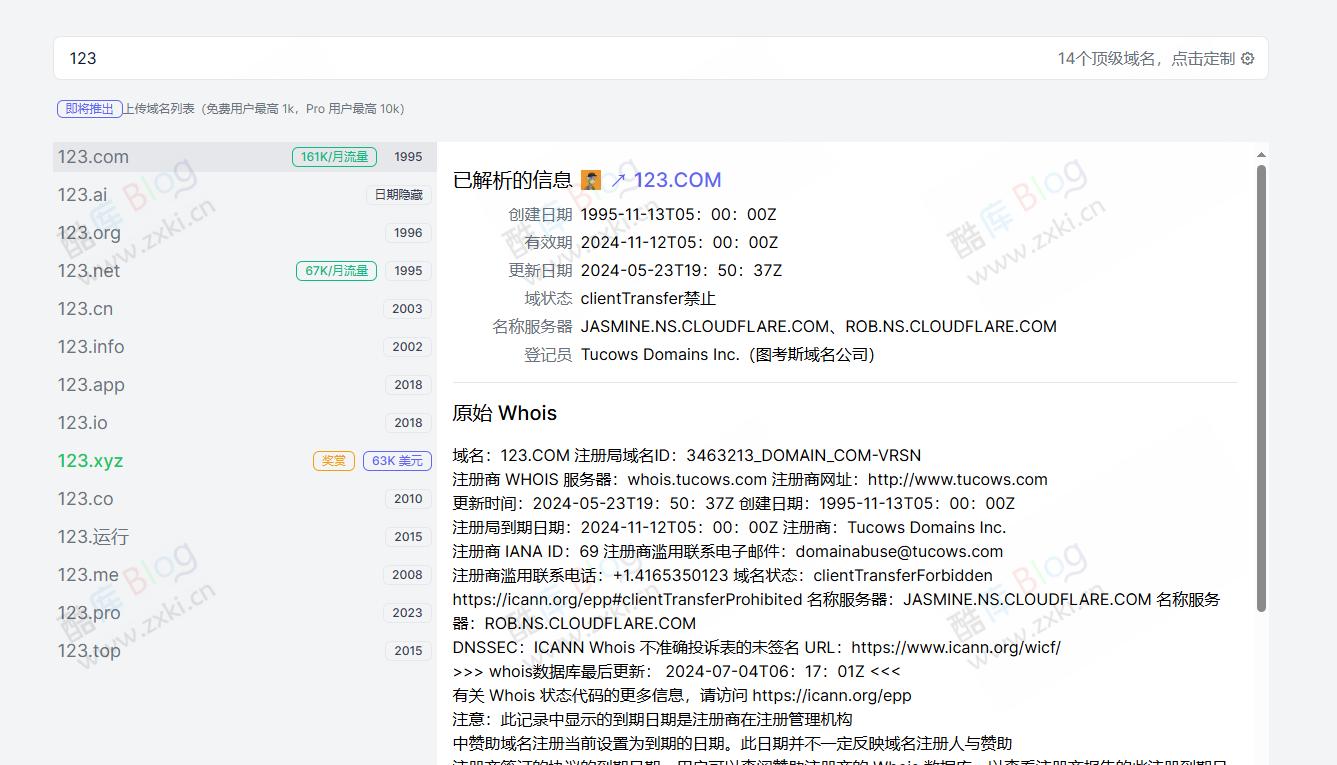Image resolution: width=1337 pixels, height=765 pixels.
Task: Click the https://www.icann.org/wicf/ URL text
Action: tap(956, 647)
